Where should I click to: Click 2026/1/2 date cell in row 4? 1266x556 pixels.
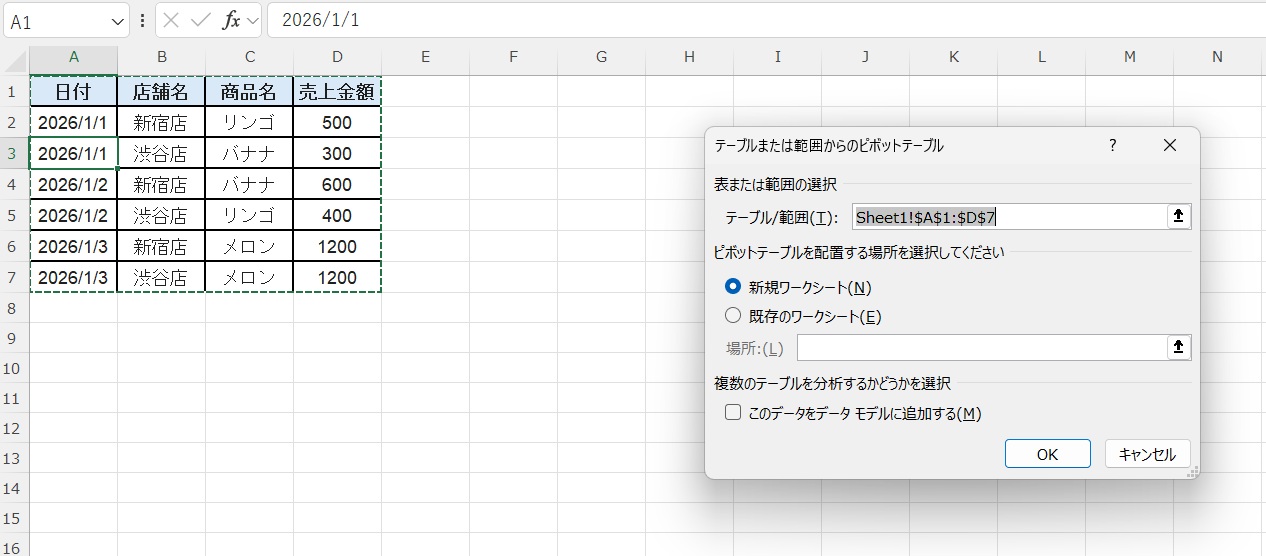[74, 184]
